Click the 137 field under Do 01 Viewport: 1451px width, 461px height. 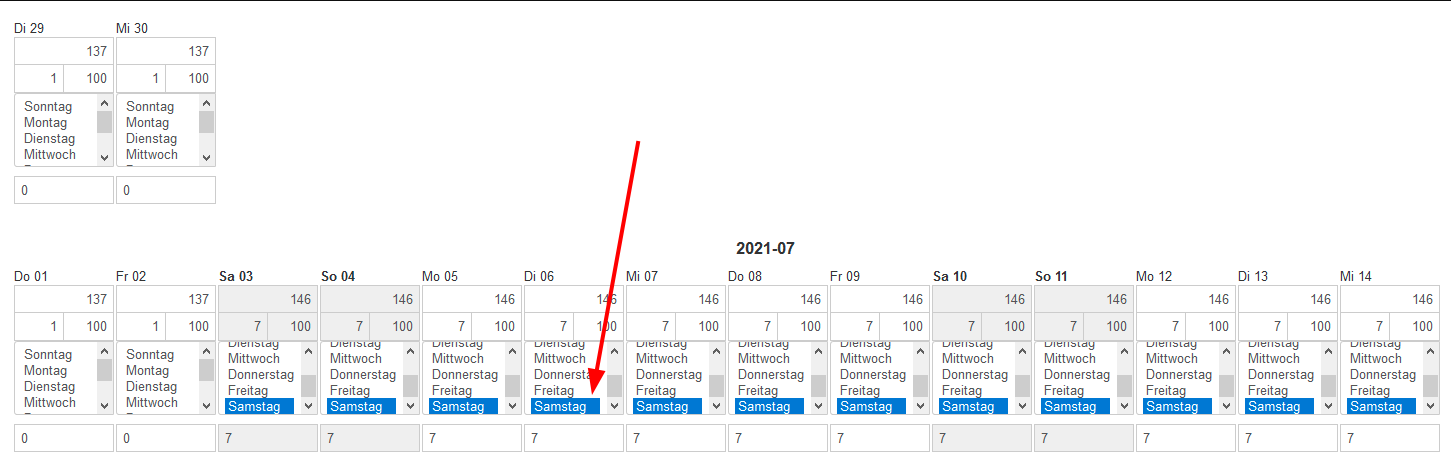[64, 299]
